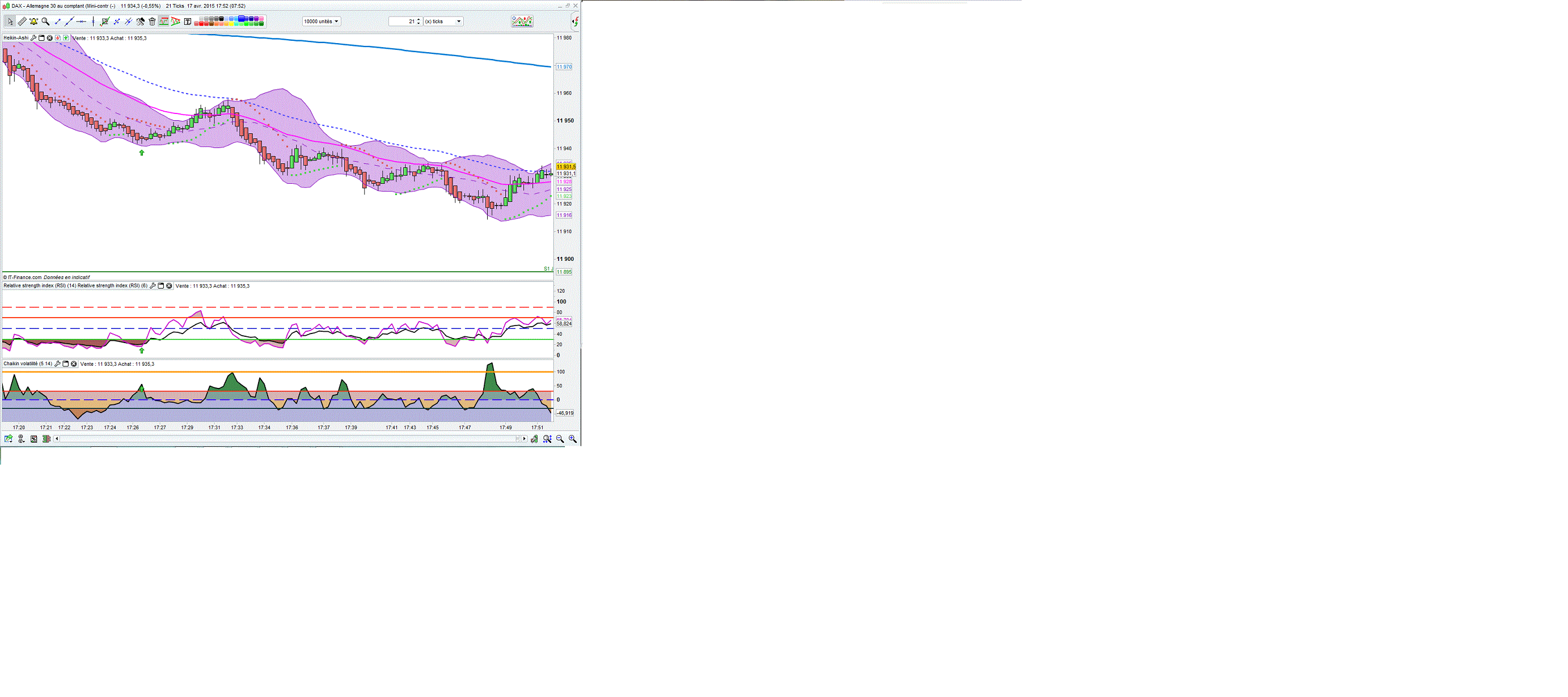The image size is (1568, 697).
Task: Open RSI indicator wrench settings
Action: (153, 285)
